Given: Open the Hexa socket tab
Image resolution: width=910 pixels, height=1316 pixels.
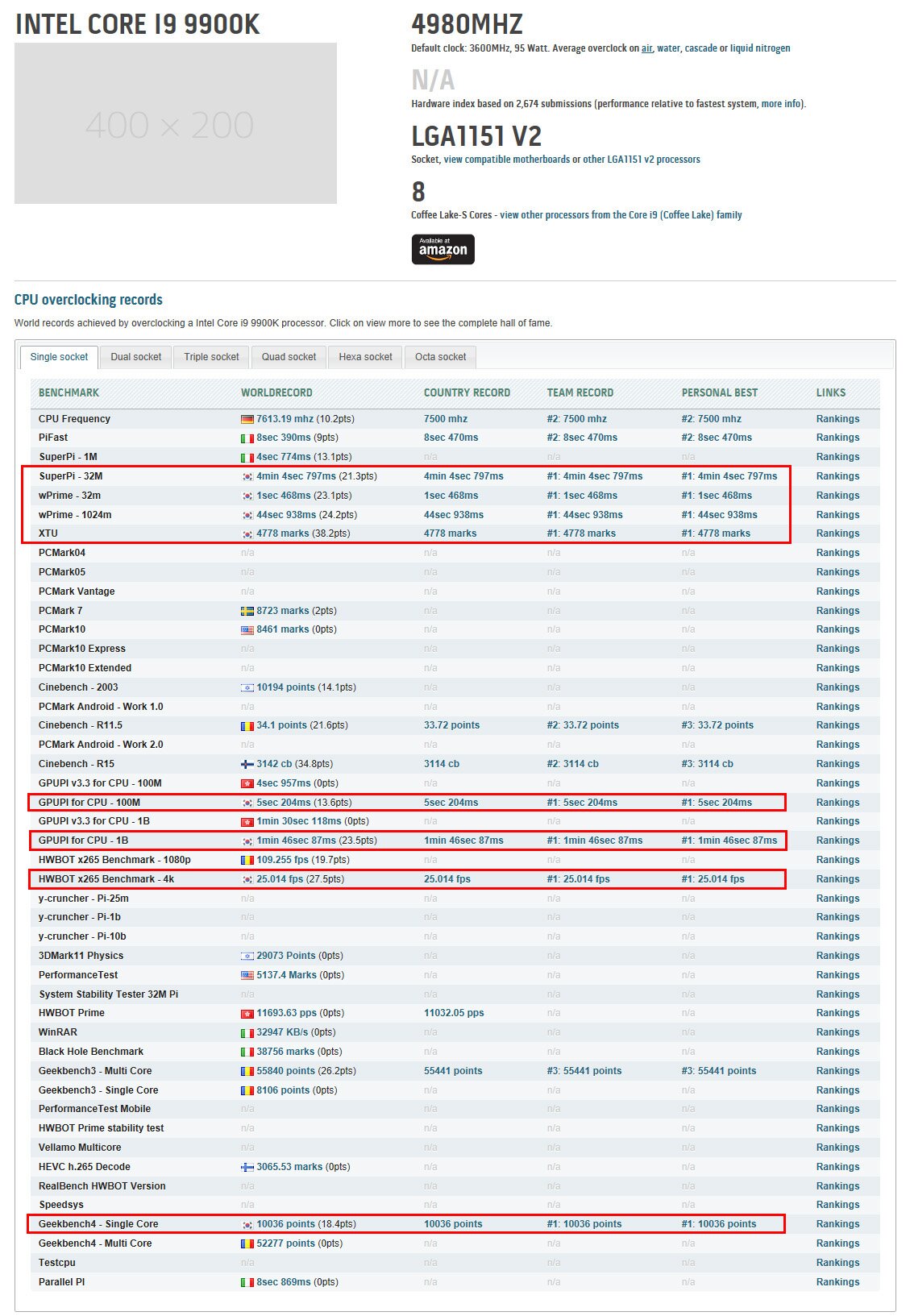Looking at the screenshot, I should tap(365, 357).
